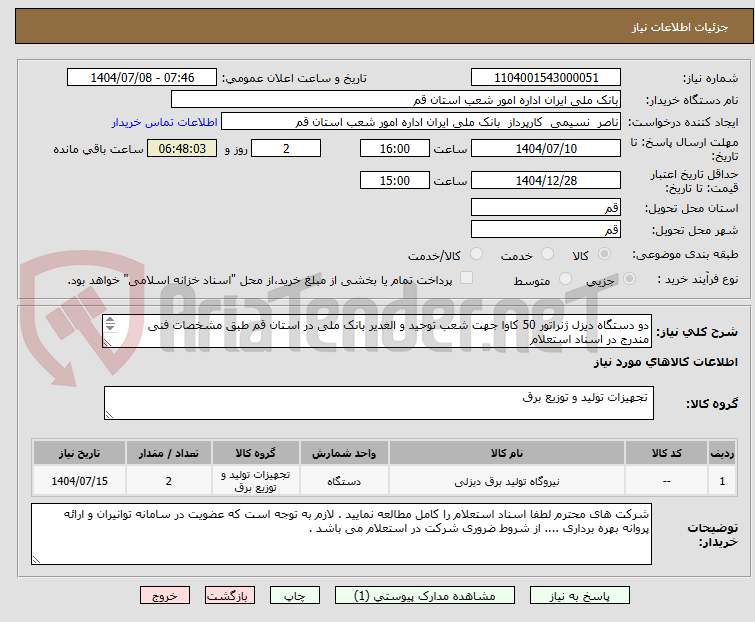Click the resize grip of goods group box
Image resolution: width=755 pixels, height=622 pixels.
109,415
